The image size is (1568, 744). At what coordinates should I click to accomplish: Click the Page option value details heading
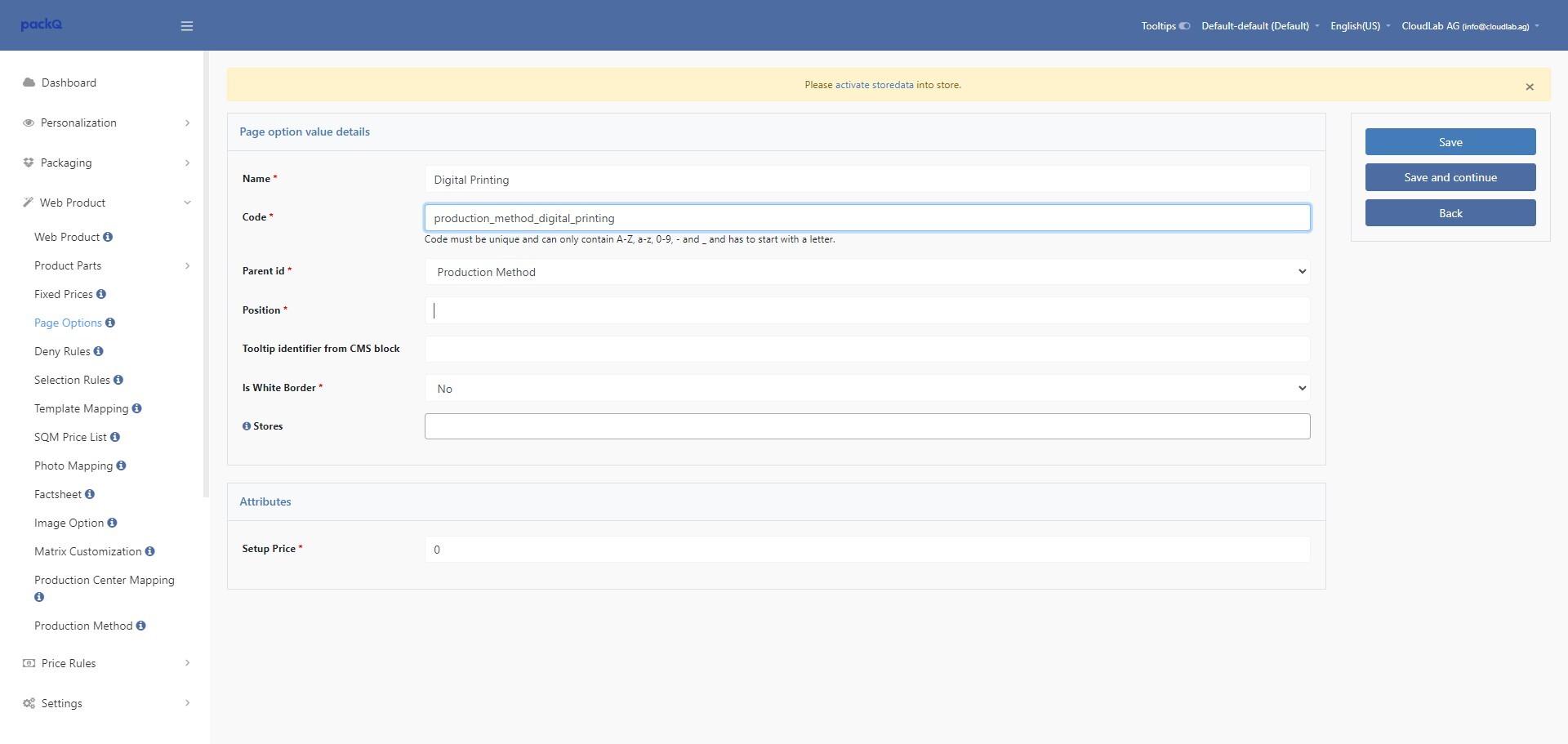(305, 131)
